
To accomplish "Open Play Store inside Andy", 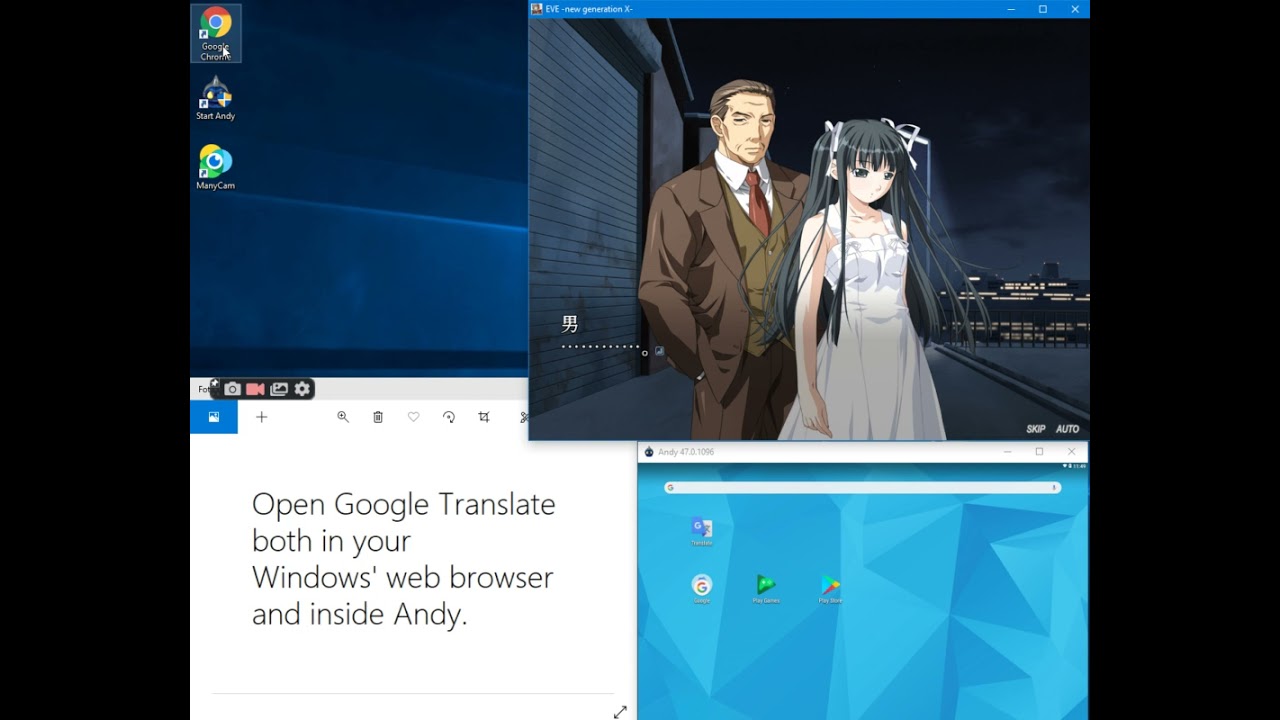I will point(830,589).
